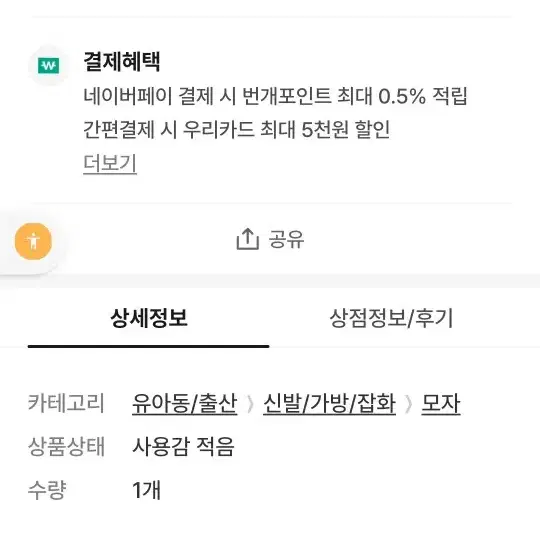Open the 모자 category link
Image resolution: width=540 pixels, height=540 pixels.
(x=440, y=403)
